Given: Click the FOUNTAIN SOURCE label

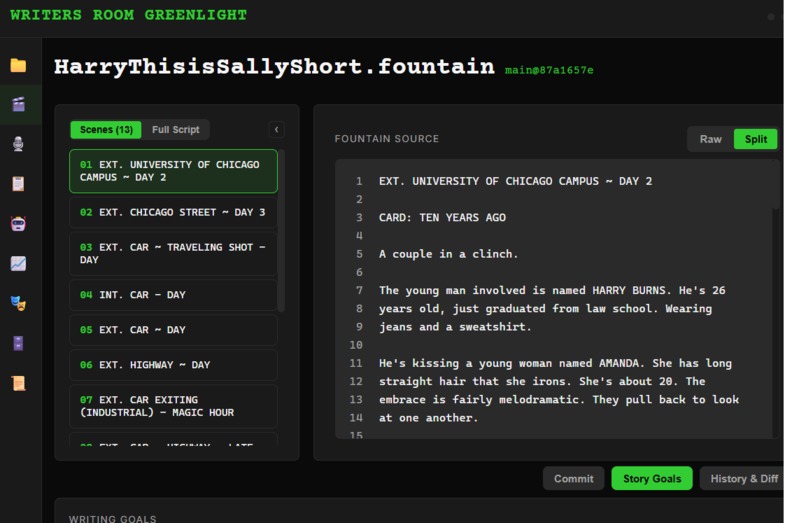Looking at the screenshot, I should click(387, 139).
